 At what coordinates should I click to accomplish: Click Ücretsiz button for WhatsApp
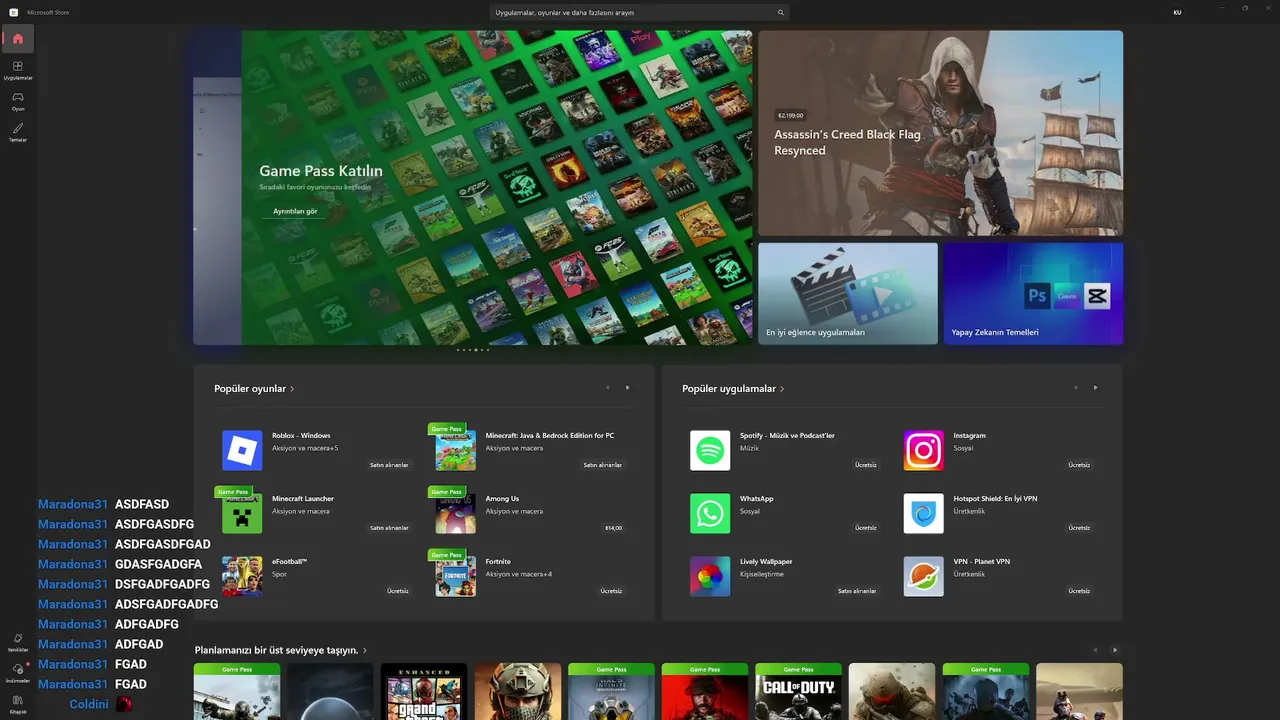(x=866, y=528)
